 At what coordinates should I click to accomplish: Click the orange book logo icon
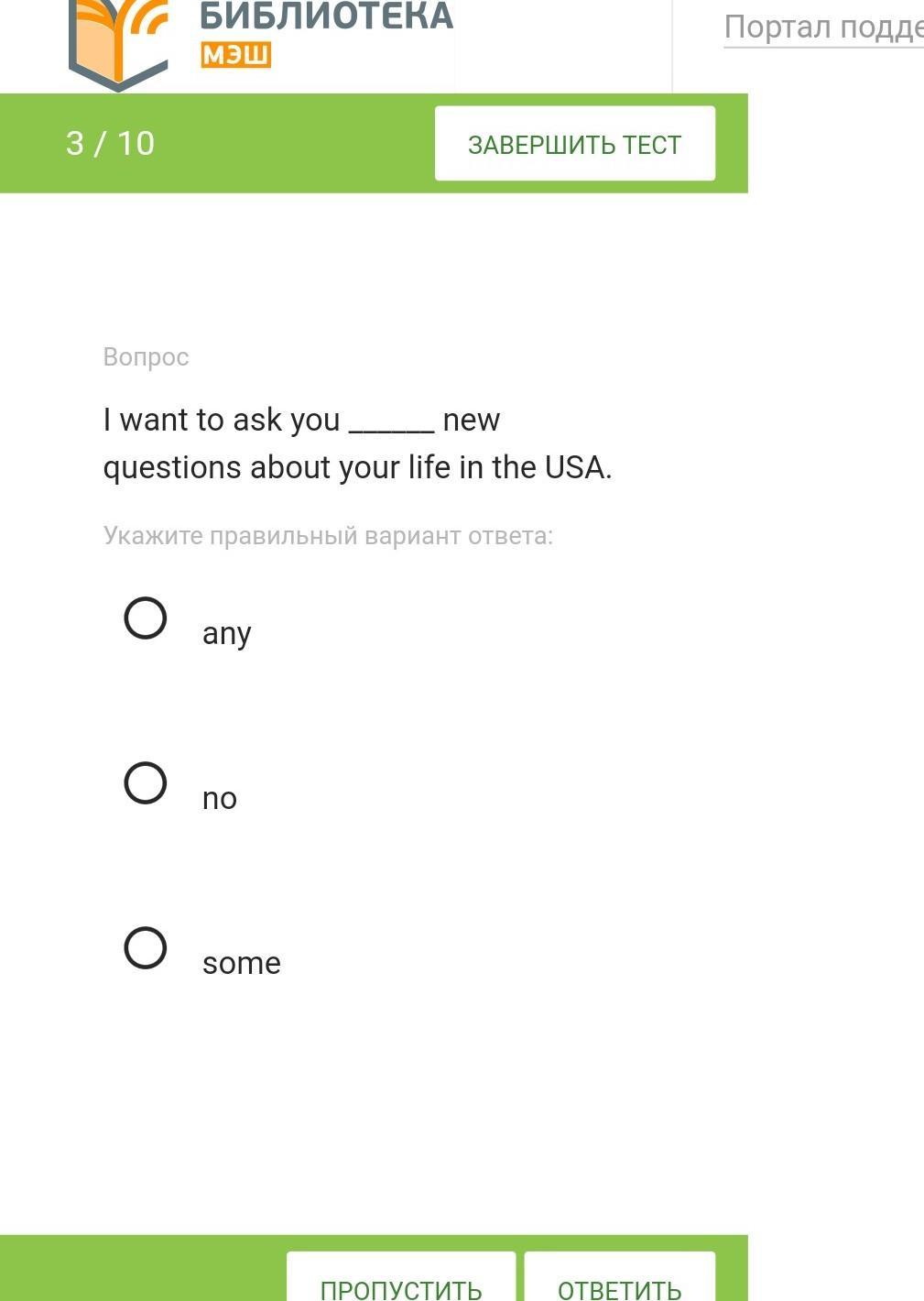pos(119,41)
